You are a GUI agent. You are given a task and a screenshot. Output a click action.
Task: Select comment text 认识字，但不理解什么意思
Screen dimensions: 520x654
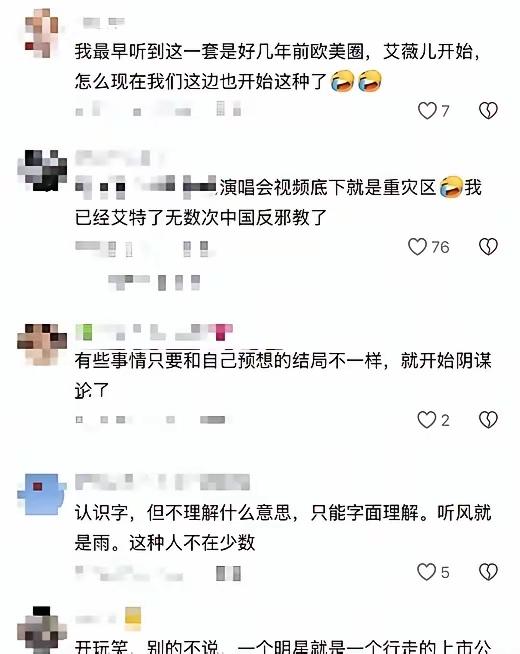point(183,513)
